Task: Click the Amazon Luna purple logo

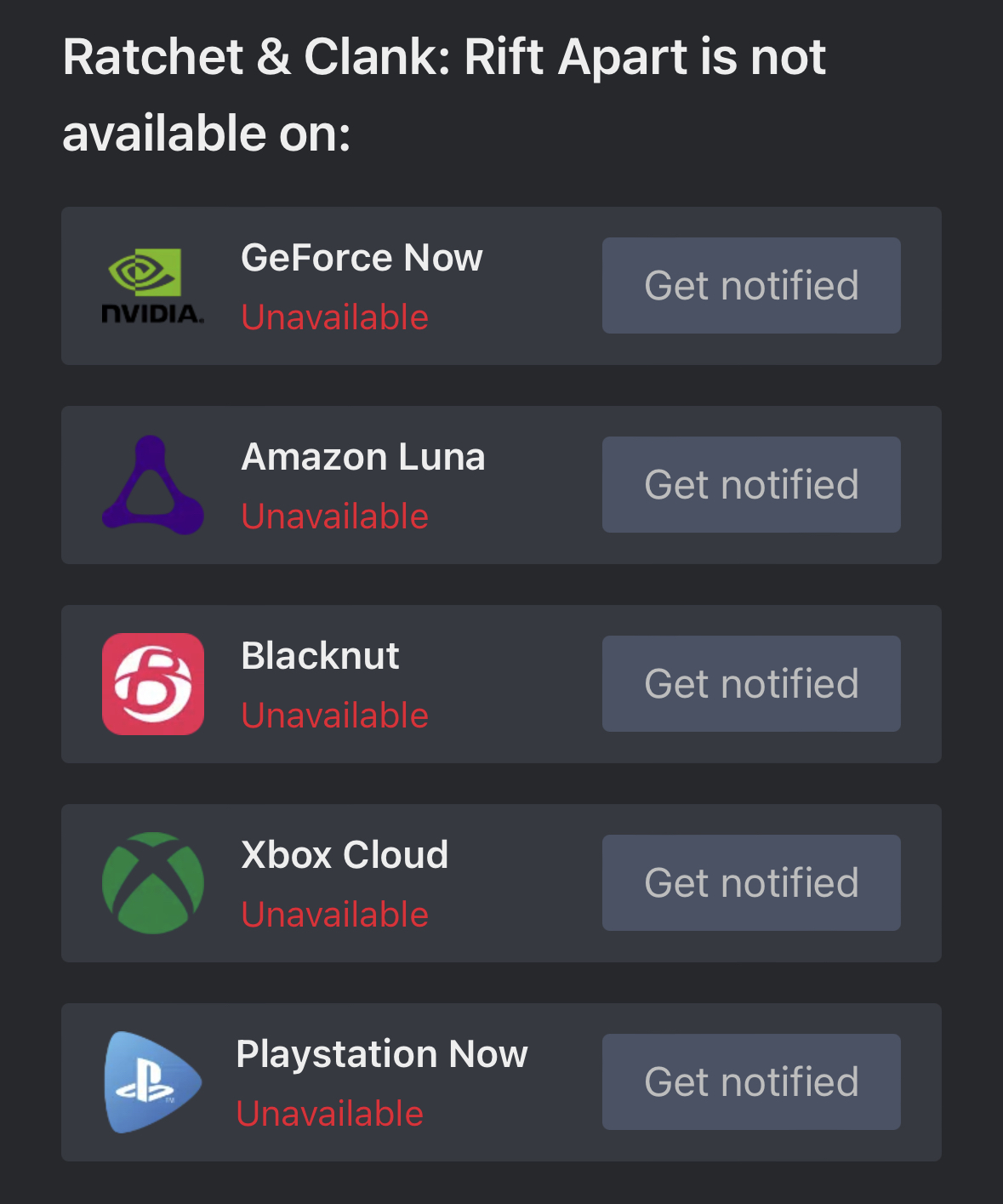Action: click(x=153, y=485)
